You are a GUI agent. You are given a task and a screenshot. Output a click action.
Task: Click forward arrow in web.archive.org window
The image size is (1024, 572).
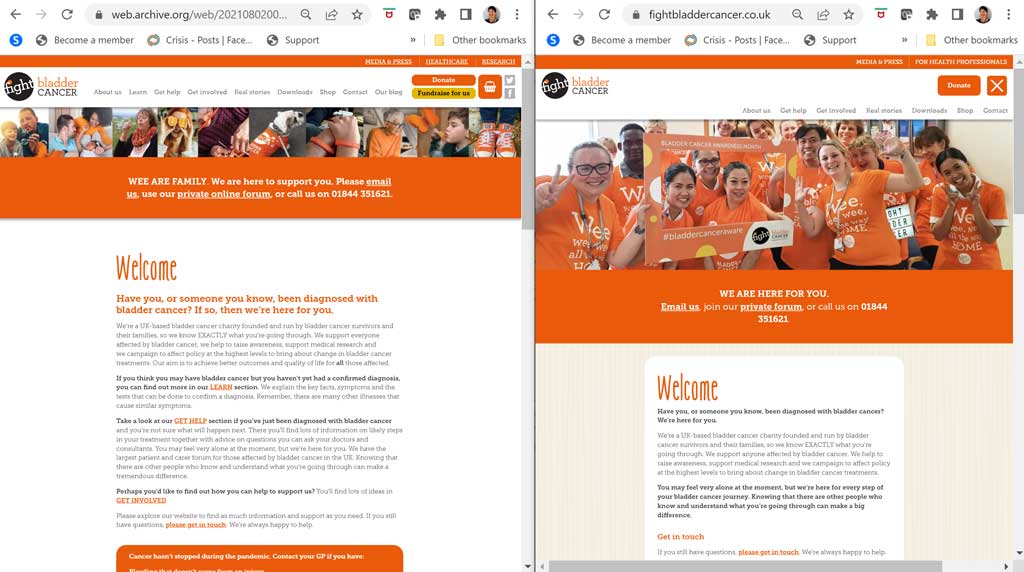point(41,14)
